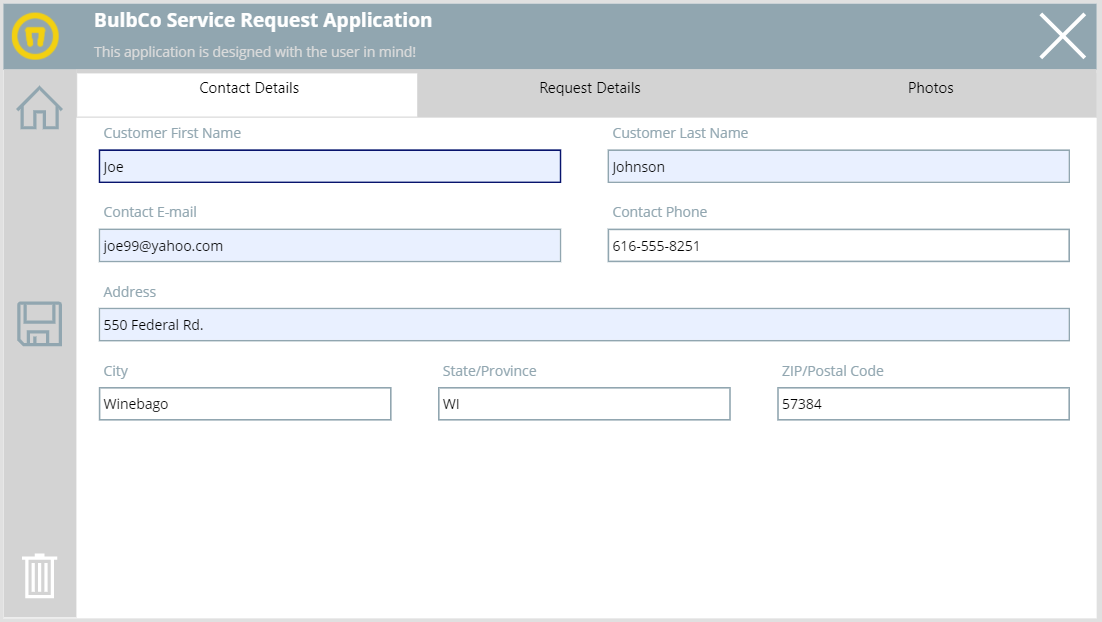Click the 'ZIP/Postal Code' label

(832, 371)
